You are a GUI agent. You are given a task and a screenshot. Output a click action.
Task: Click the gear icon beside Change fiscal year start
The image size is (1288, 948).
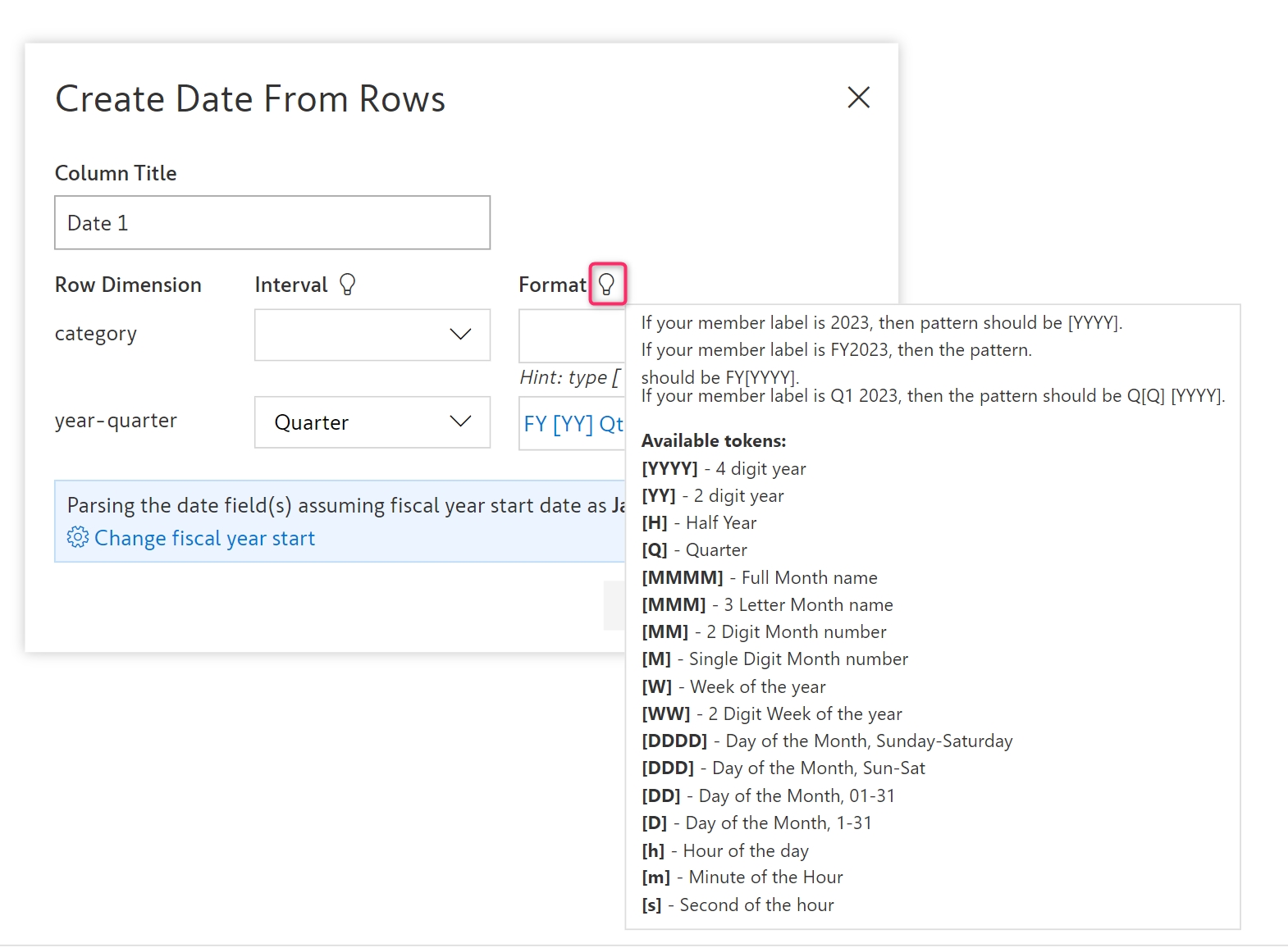[77, 538]
